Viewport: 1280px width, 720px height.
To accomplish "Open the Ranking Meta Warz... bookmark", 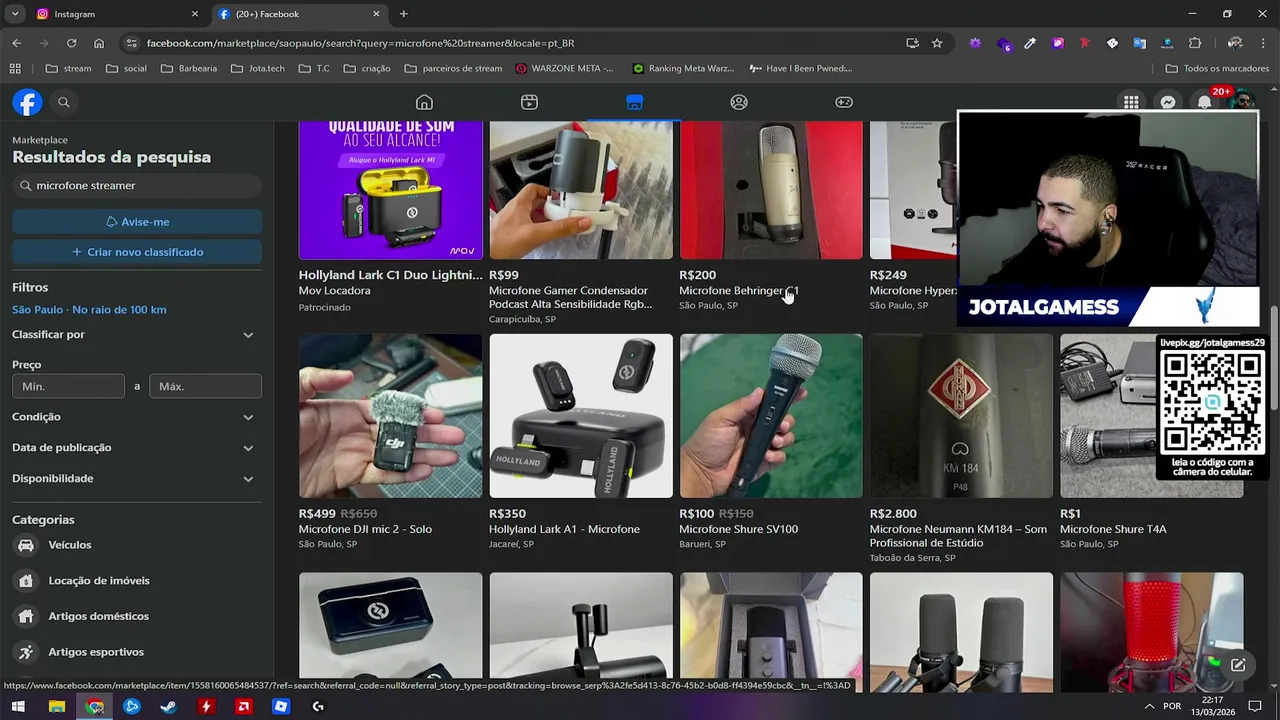I will click(x=683, y=68).
